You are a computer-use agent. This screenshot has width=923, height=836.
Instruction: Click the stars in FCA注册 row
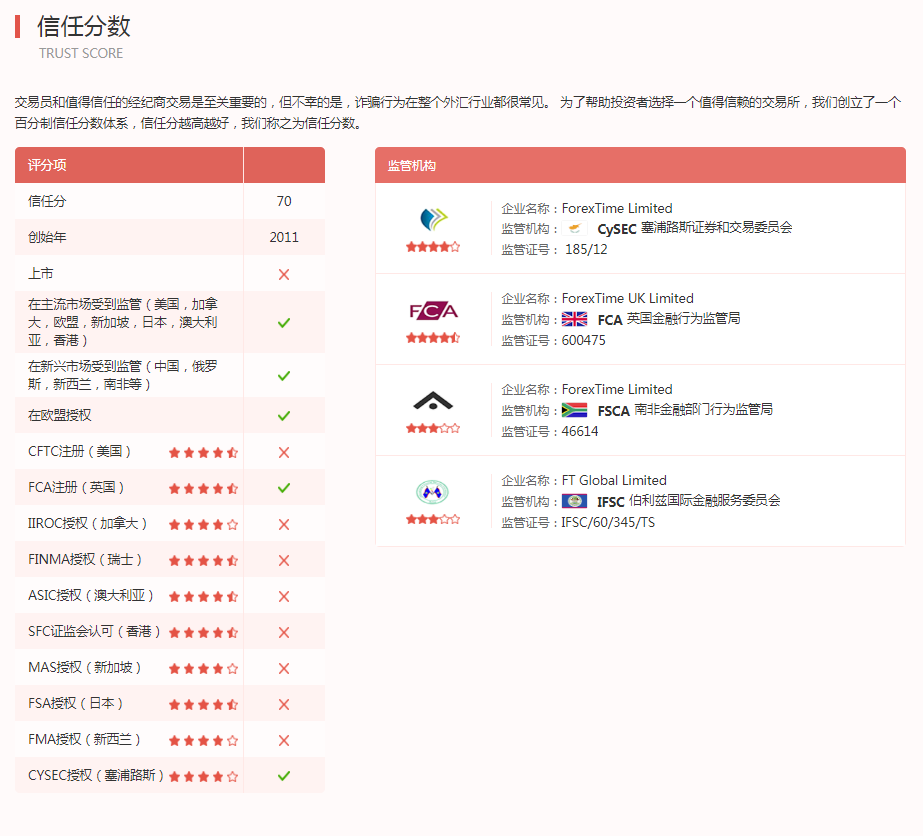[203, 489]
